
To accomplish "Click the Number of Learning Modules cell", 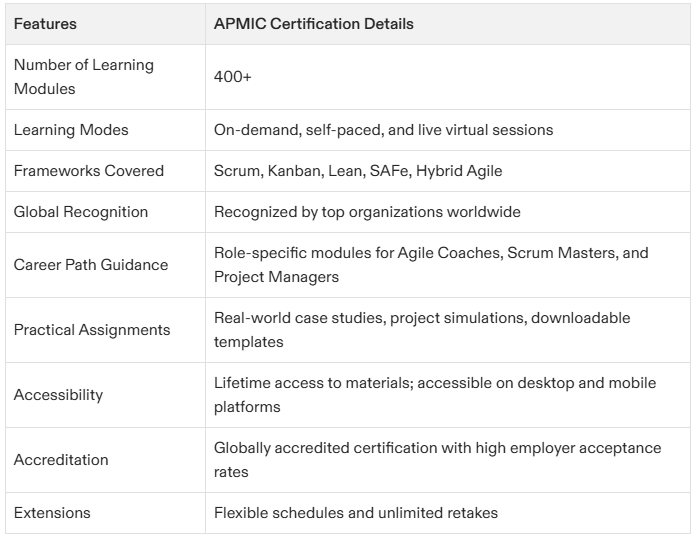I will click(84, 77).
